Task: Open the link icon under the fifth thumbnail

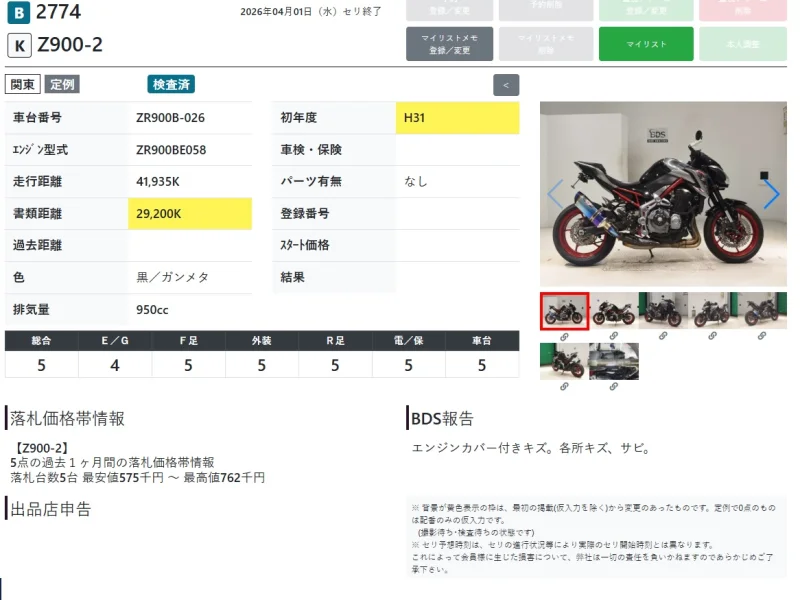Action: pos(762,336)
